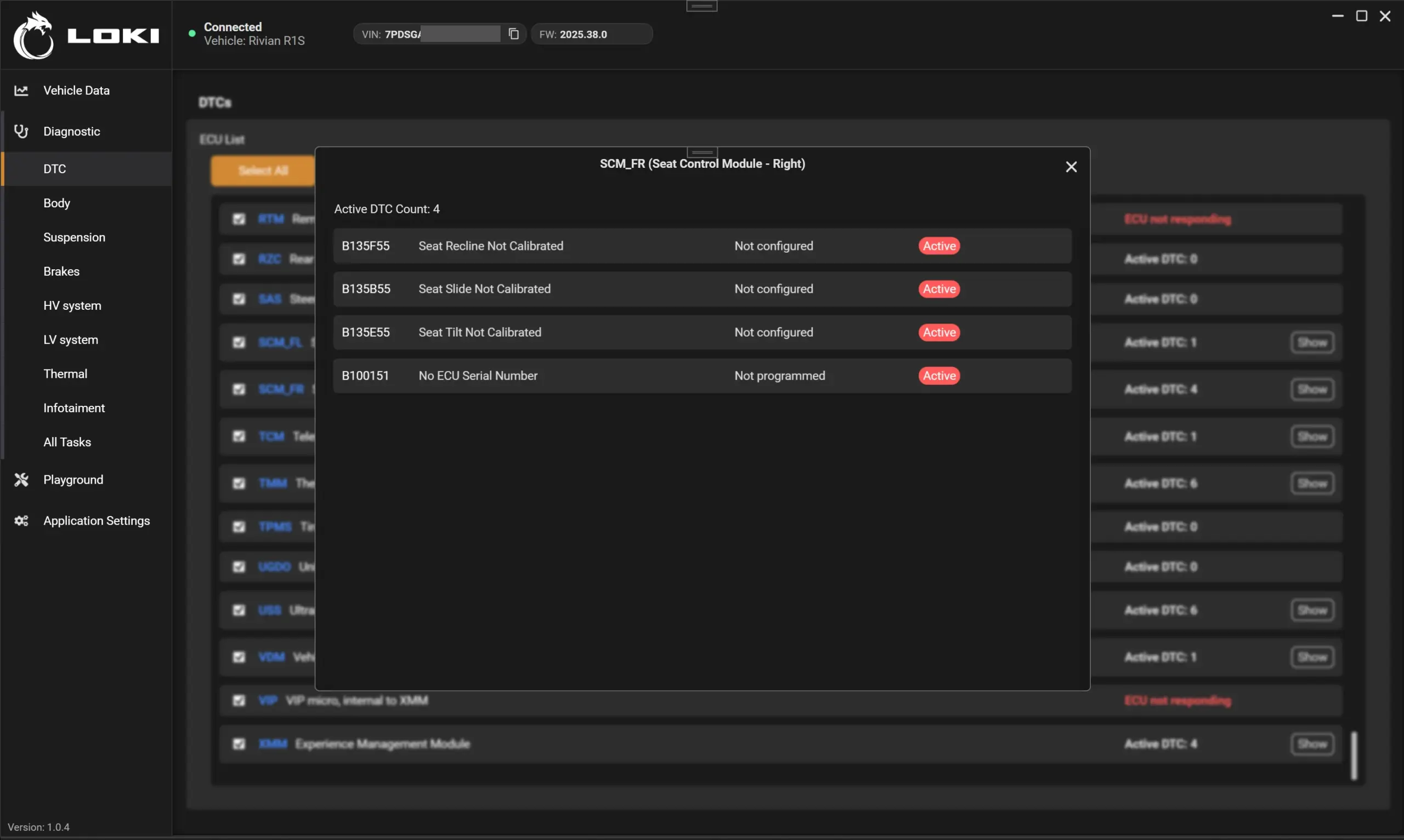The width and height of the screenshot is (1404, 840).
Task: Click the Vehicle Data chart icon
Action: point(21,90)
